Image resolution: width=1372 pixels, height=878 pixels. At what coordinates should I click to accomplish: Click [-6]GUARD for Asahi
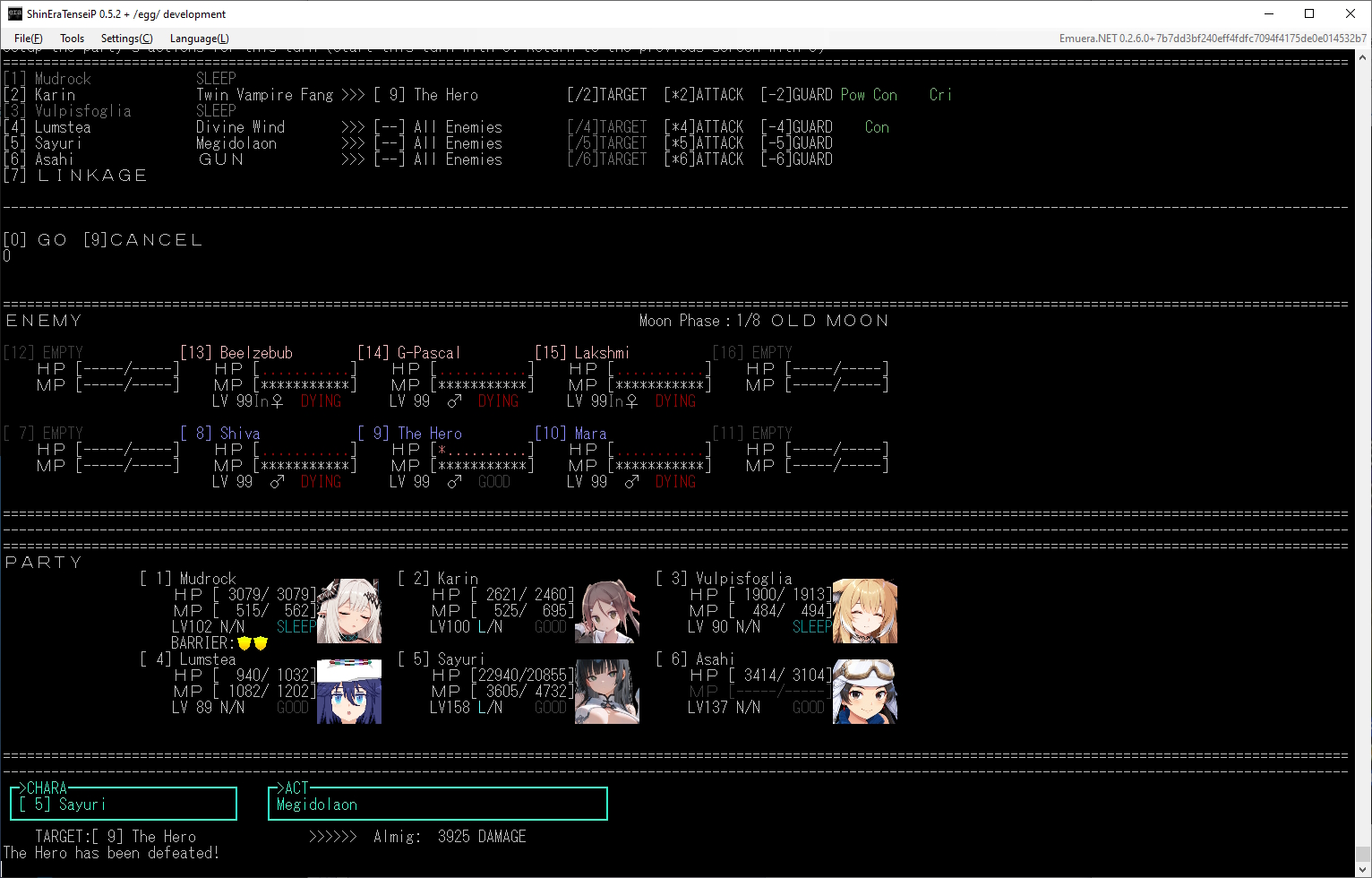click(x=797, y=159)
